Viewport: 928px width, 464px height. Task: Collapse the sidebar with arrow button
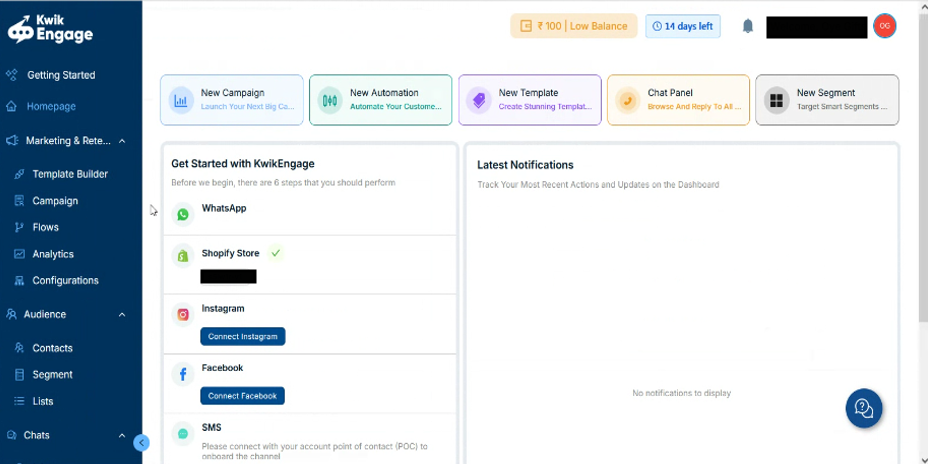(x=141, y=443)
